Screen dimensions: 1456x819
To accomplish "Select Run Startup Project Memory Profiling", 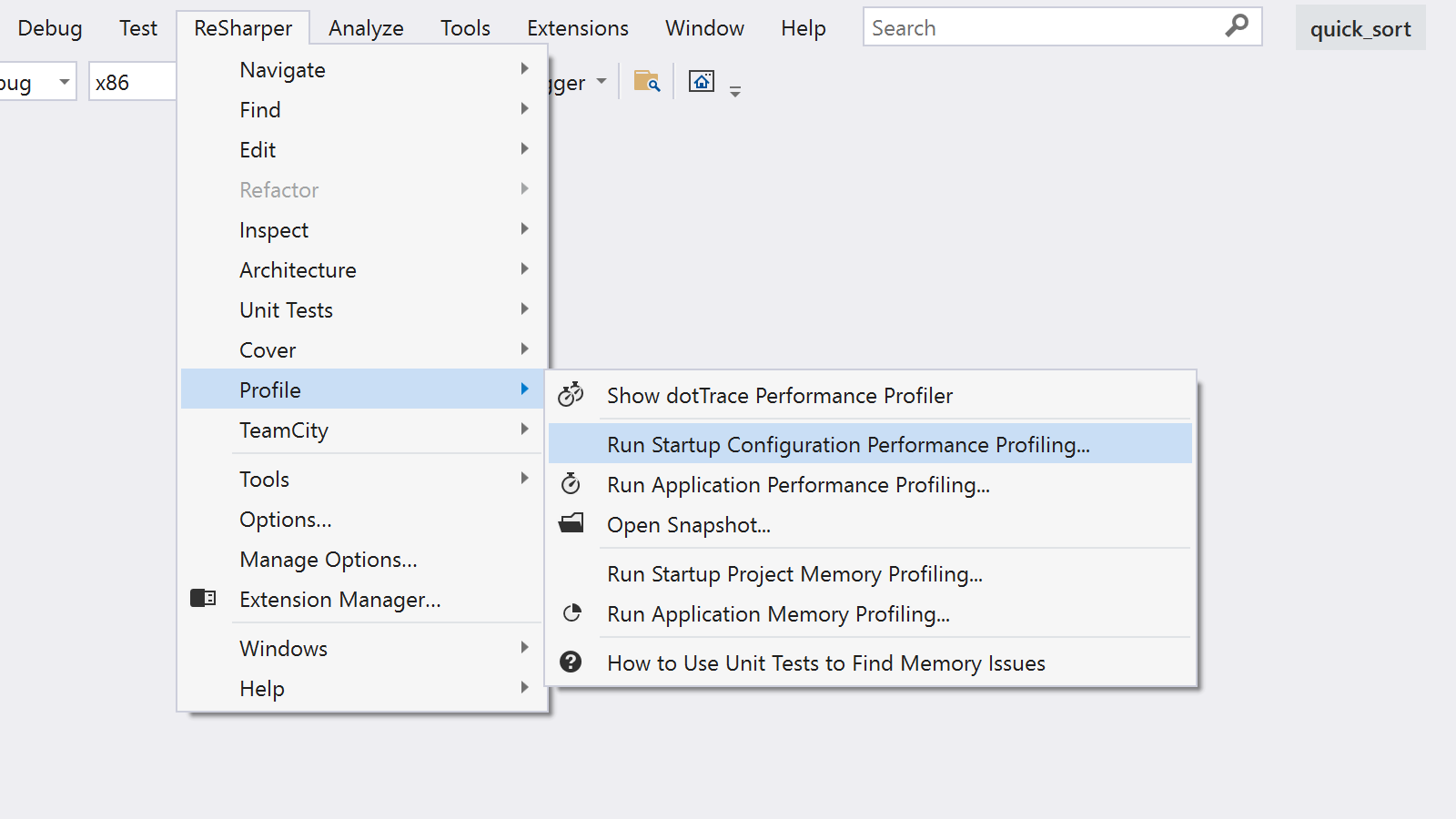I will tap(870, 574).
